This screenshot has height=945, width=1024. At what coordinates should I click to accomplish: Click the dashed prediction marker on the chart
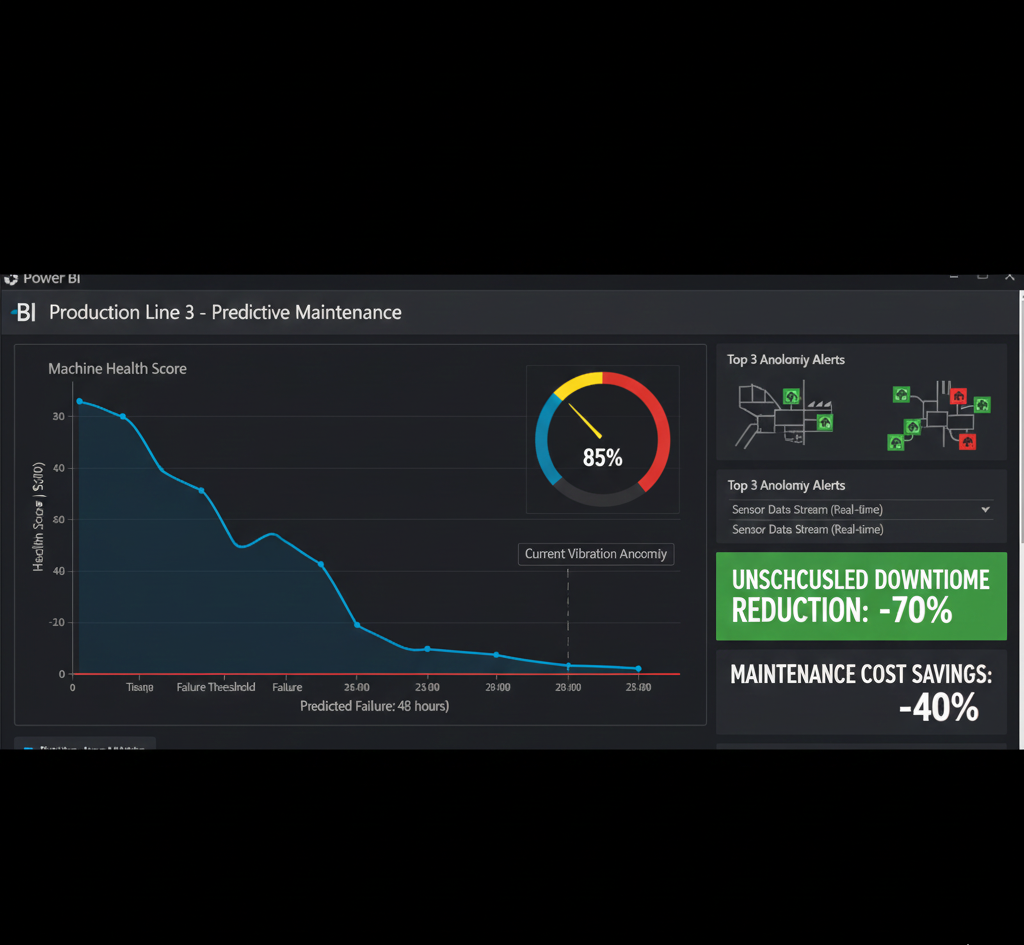point(567,610)
